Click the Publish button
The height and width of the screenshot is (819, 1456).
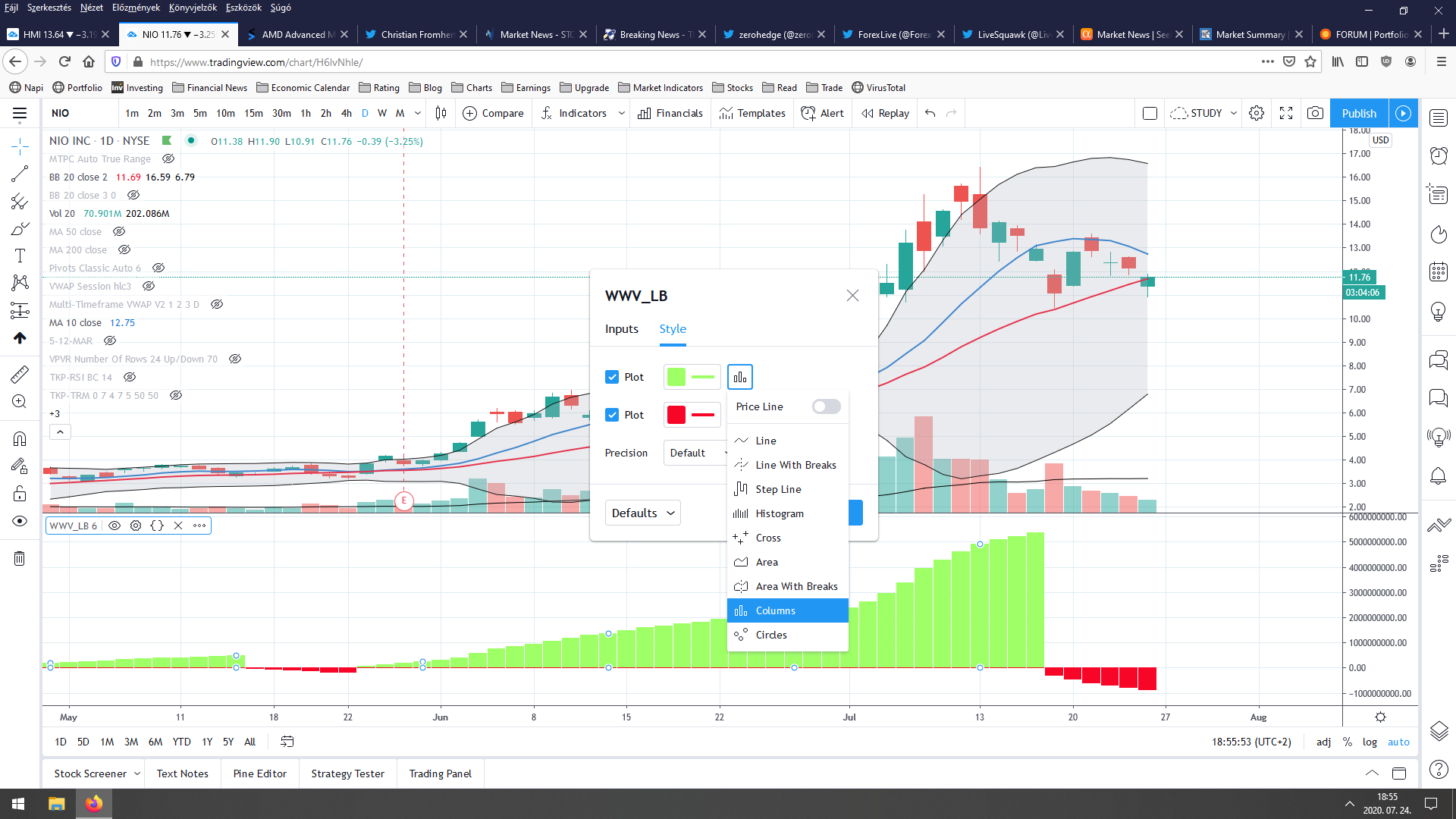[x=1358, y=113]
